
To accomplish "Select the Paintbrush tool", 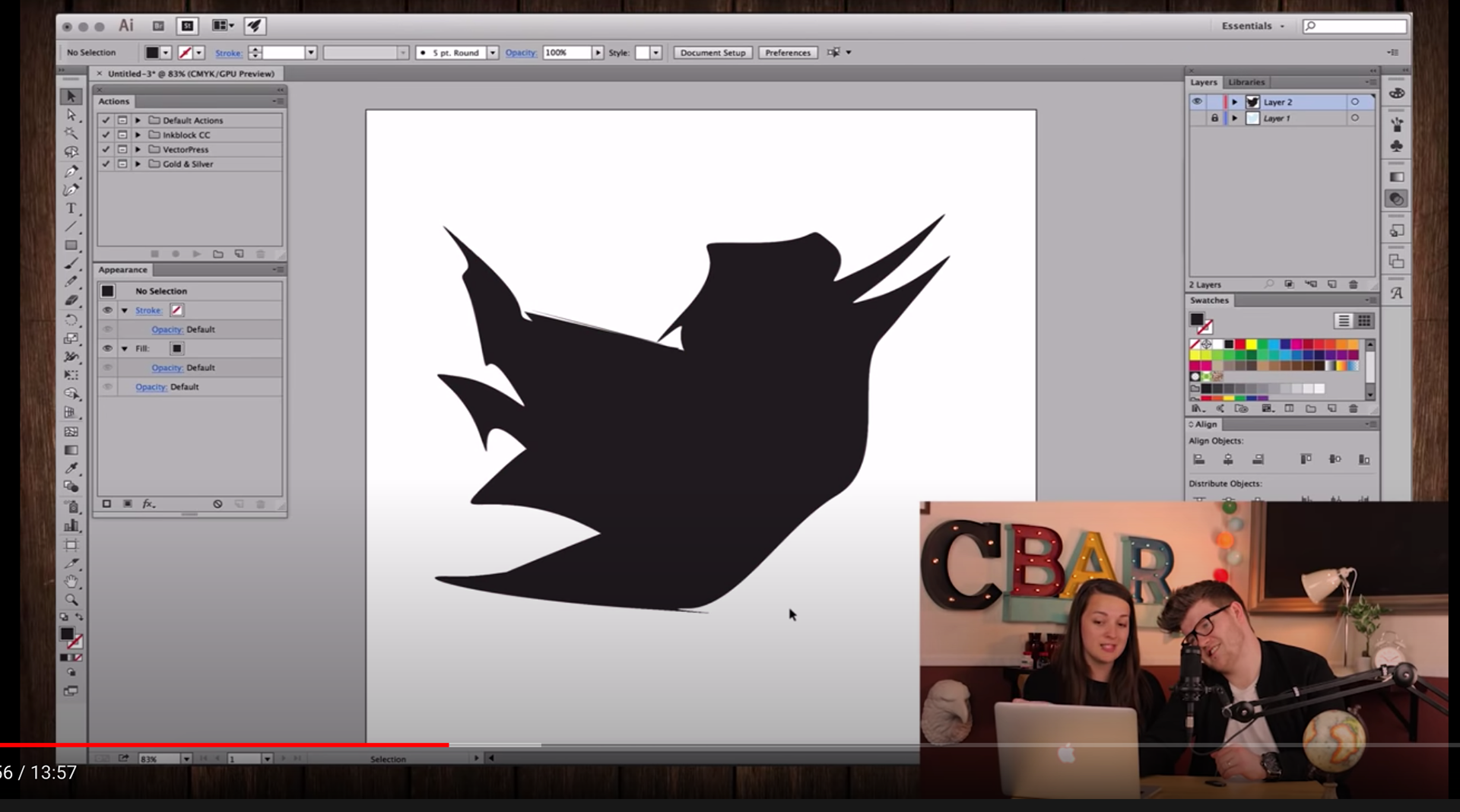I will coord(71,264).
